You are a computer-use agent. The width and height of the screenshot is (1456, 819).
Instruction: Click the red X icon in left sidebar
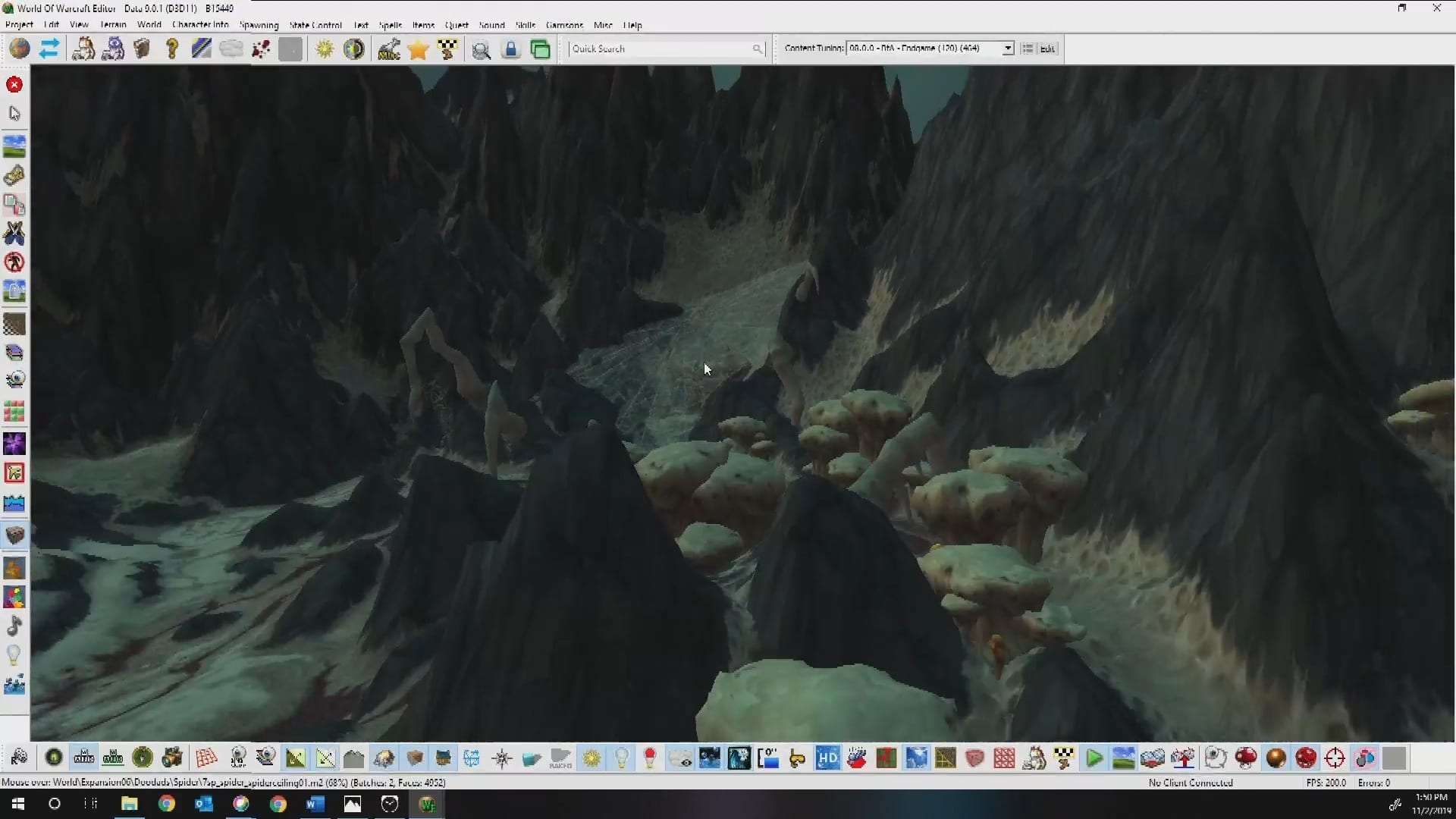14,85
